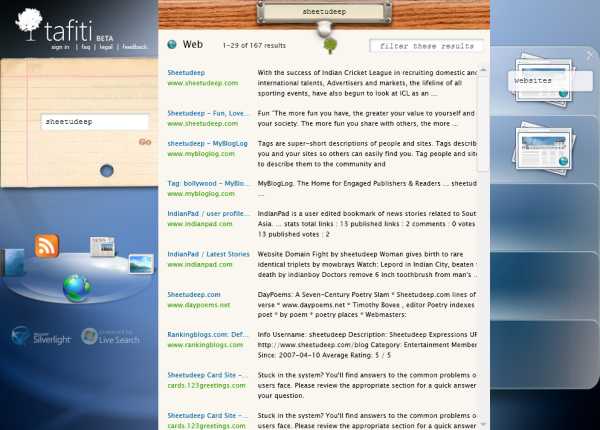
Task: Select the RSS feeds search icon
Action: coord(47,245)
